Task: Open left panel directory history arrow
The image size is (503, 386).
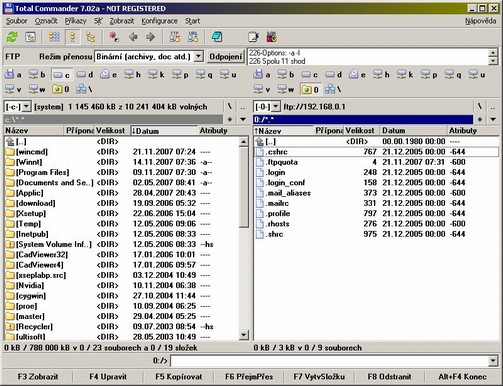Action: point(243,119)
